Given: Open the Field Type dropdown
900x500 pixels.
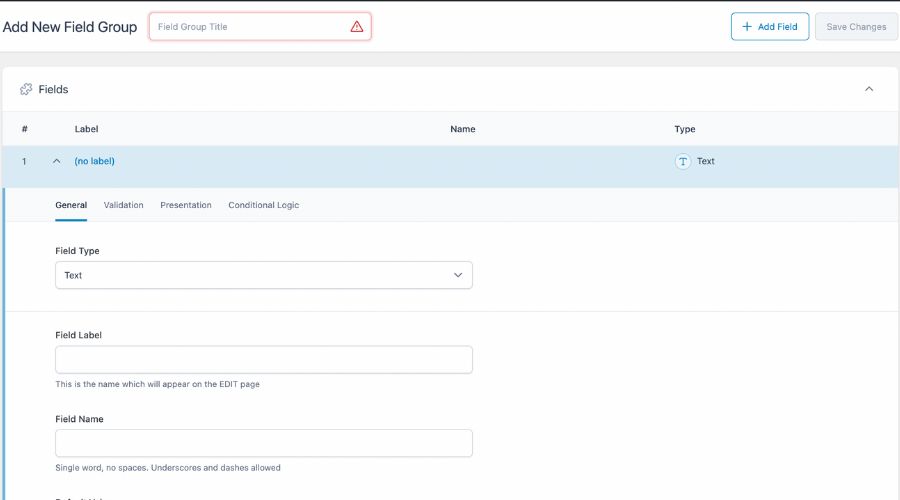Looking at the screenshot, I should click(x=263, y=275).
